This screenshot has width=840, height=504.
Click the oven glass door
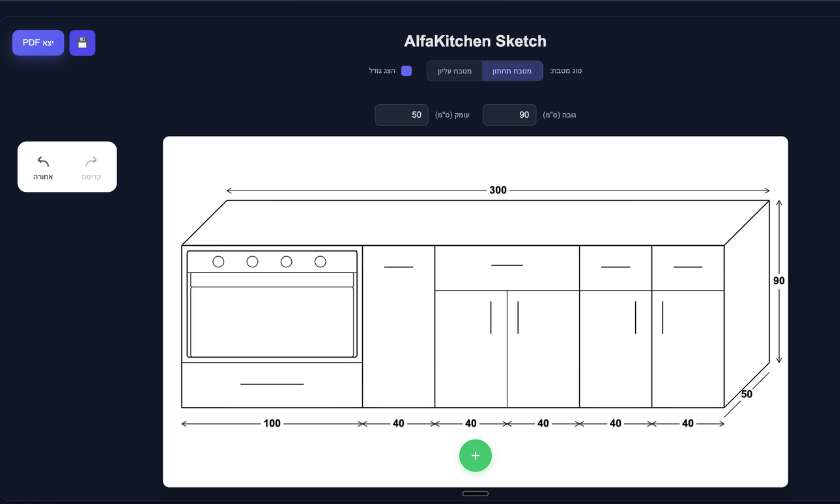(x=272, y=320)
